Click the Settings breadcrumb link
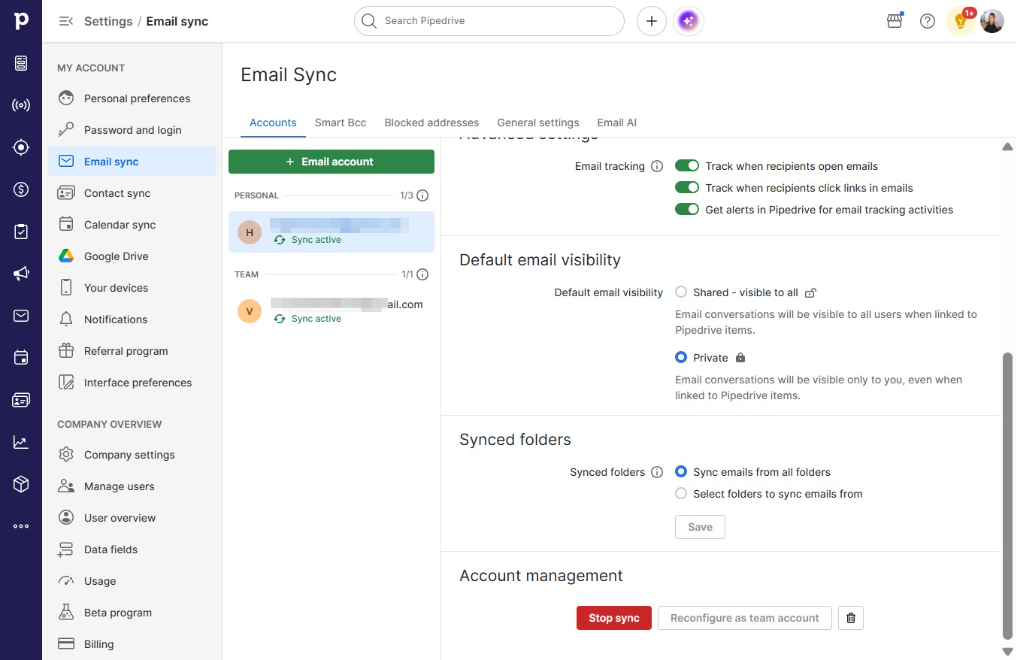Screen dimensions: 1016x660 click(108, 21)
